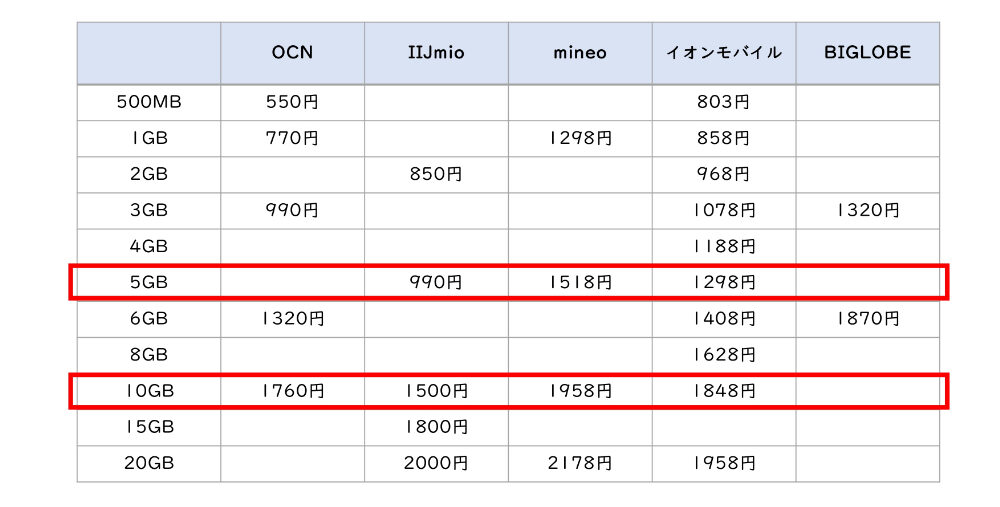Select the 10GB row label
The height and width of the screenshot is (507, 1000).
(x=149, y=391)
